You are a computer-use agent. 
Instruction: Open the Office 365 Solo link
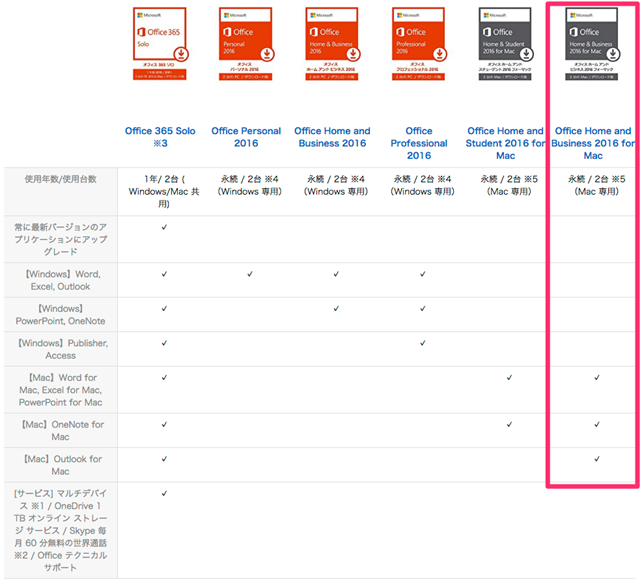(x=160, y=137)
